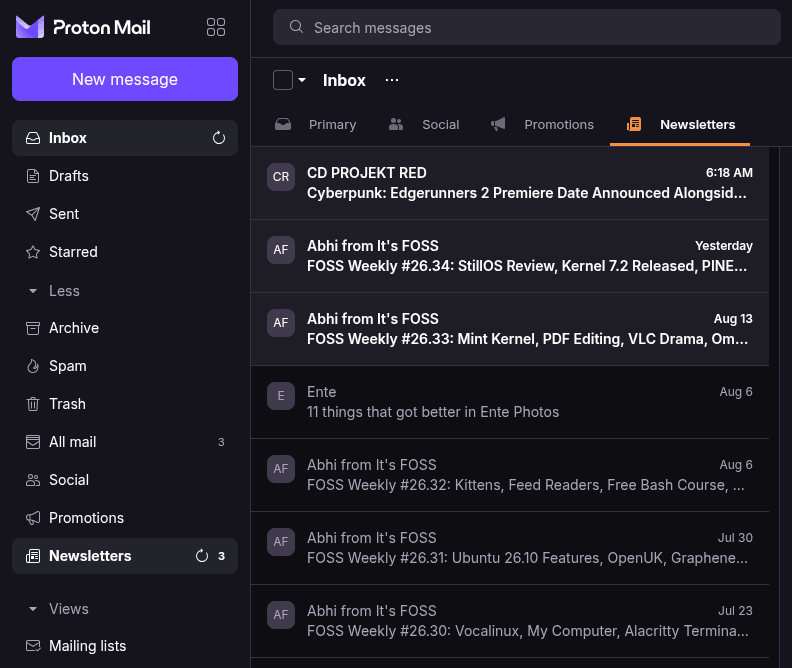Click AF avatar of FOSS Weekly #26.32
The width and height of the screenshot is (792, 668).
[x=281, y=469]
